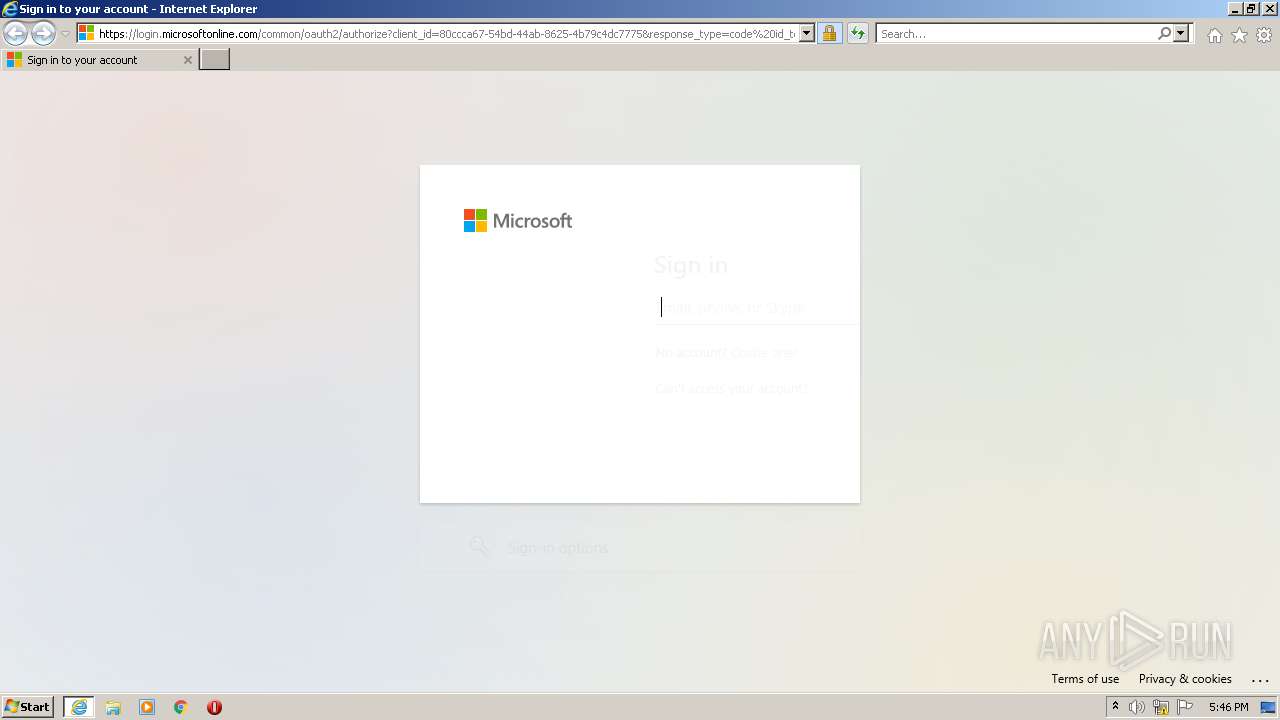
Task: Click the 'Create one!' link
Action: pos(764,353)
